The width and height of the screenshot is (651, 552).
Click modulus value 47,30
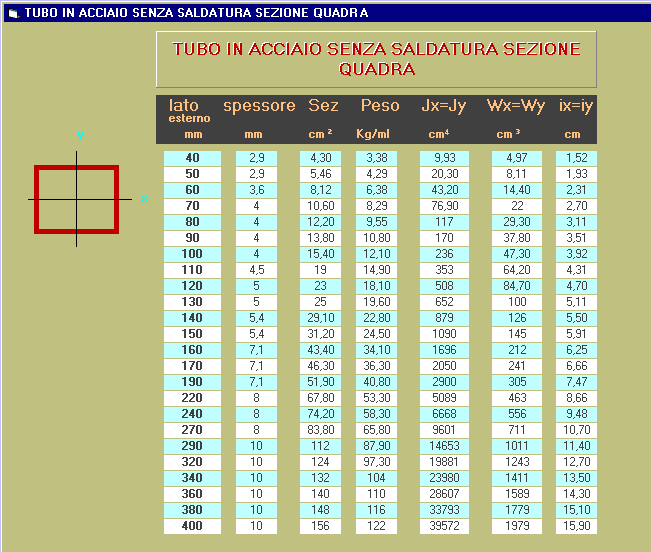pos(517,254)
